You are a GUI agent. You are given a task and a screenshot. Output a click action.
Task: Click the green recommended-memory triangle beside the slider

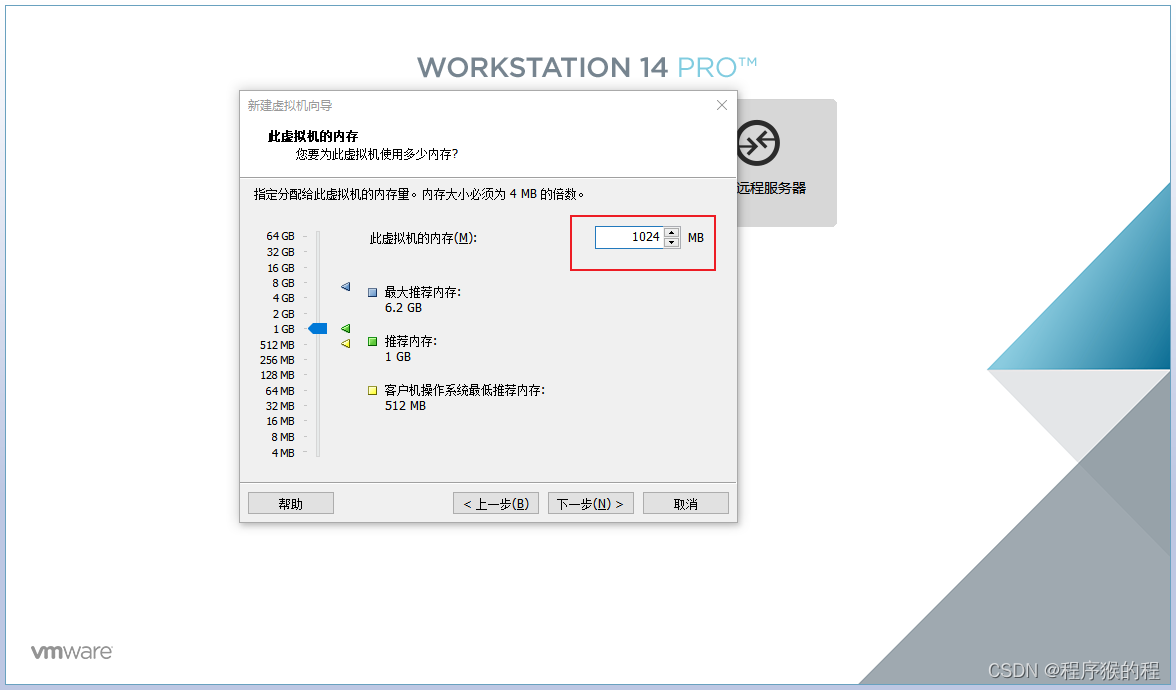tap(345, 328)
